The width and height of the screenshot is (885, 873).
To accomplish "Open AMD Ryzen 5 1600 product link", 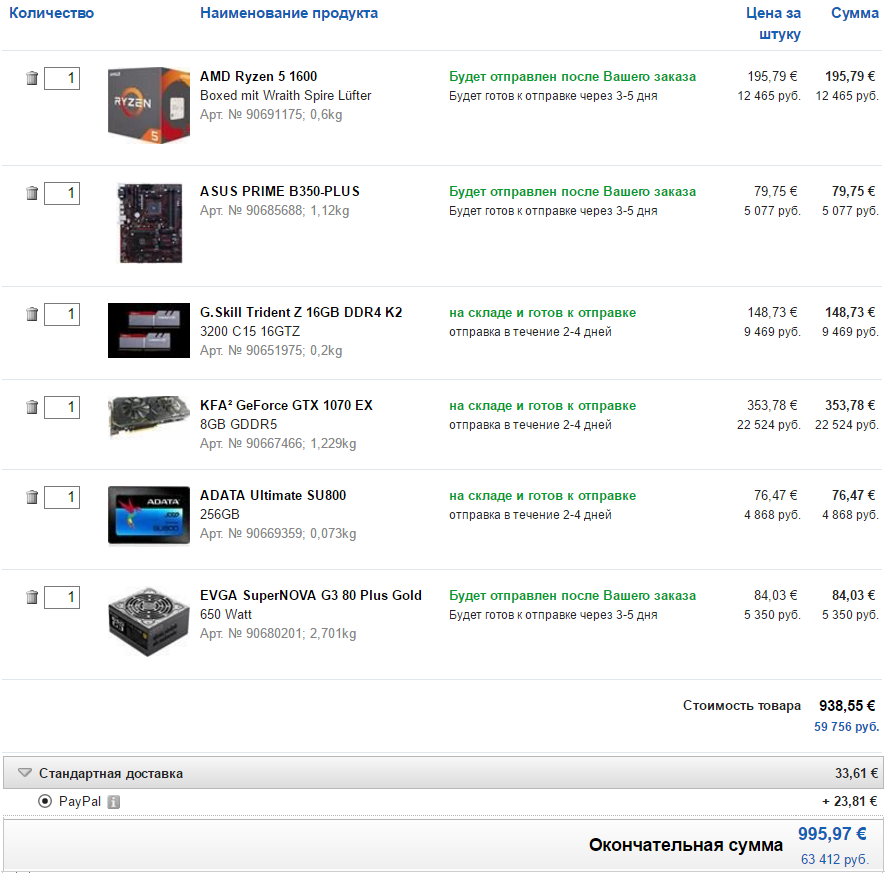I will (x=259, y=76).
